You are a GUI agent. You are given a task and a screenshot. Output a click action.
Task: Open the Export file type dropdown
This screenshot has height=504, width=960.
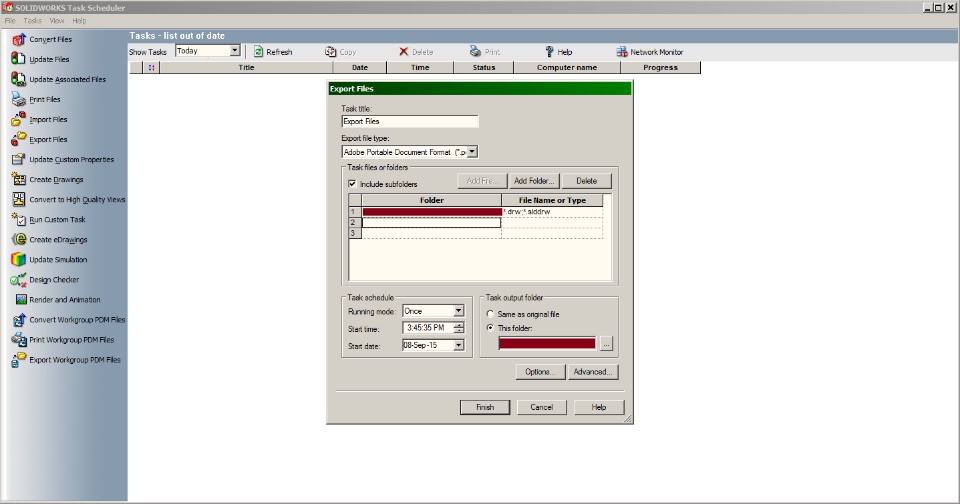point(472,152)
